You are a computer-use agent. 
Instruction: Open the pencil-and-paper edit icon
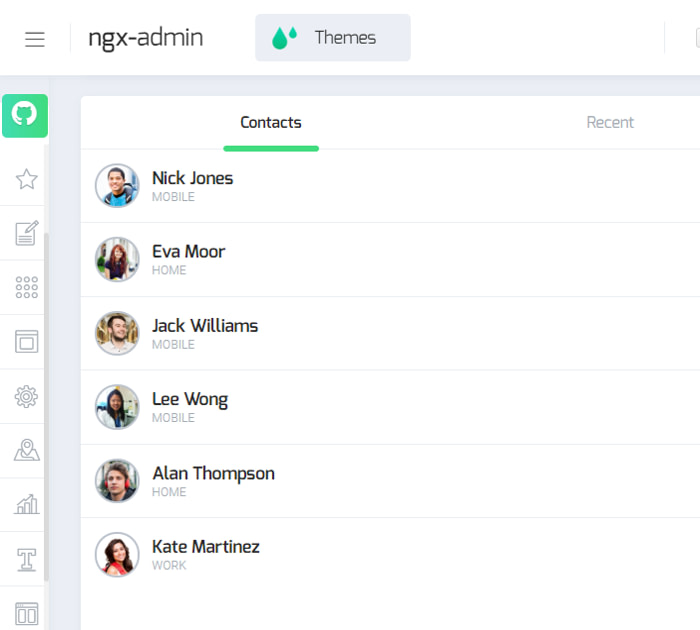point(26,233)
